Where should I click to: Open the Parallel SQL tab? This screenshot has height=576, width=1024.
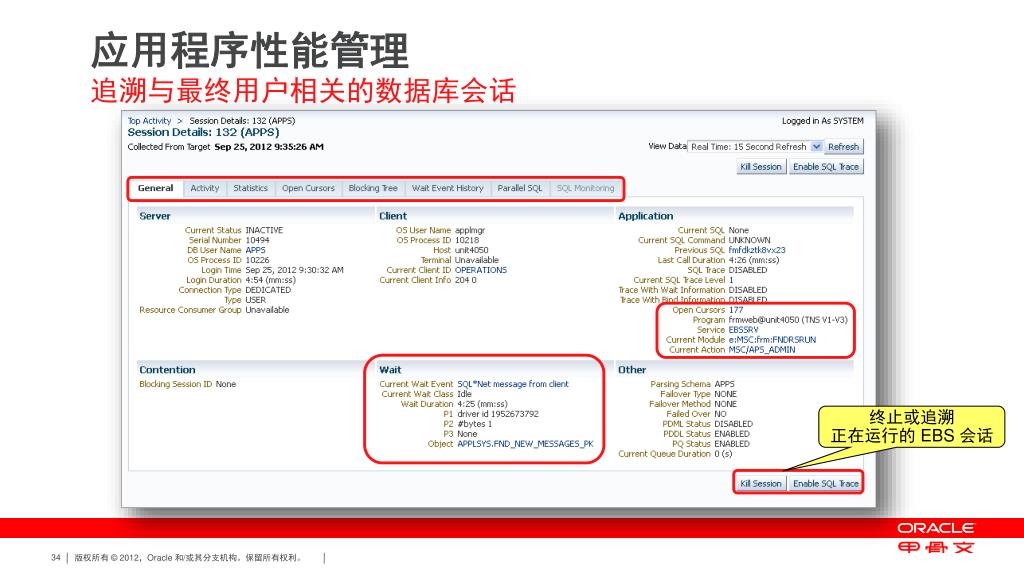(520, 188)
